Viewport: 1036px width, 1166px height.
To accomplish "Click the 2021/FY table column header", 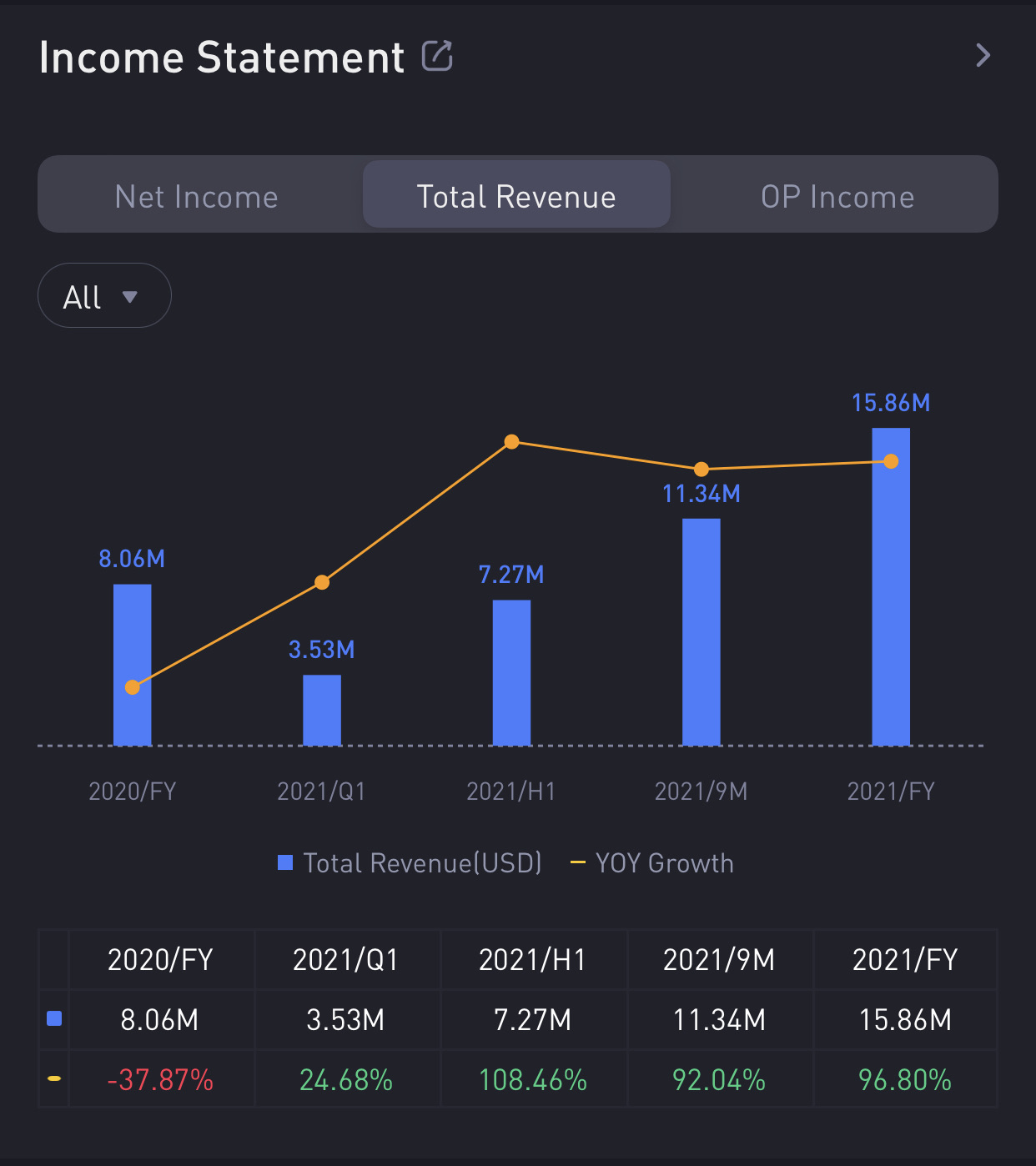I will pos(904,960).
